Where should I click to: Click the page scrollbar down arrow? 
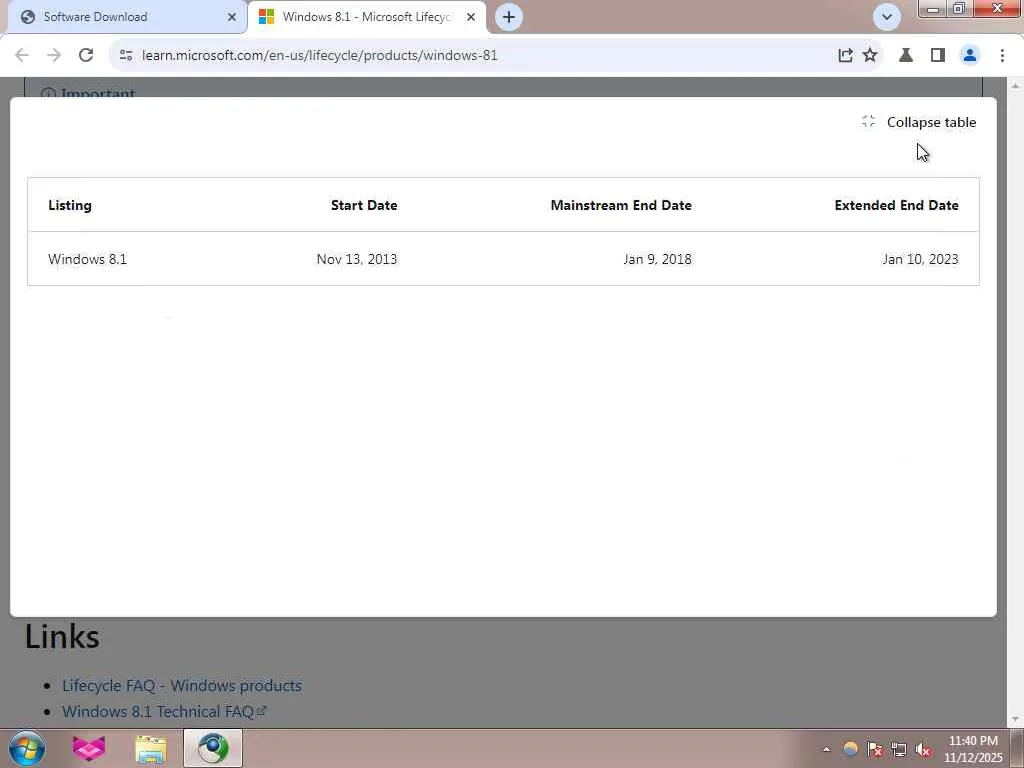click(1016, 720)
